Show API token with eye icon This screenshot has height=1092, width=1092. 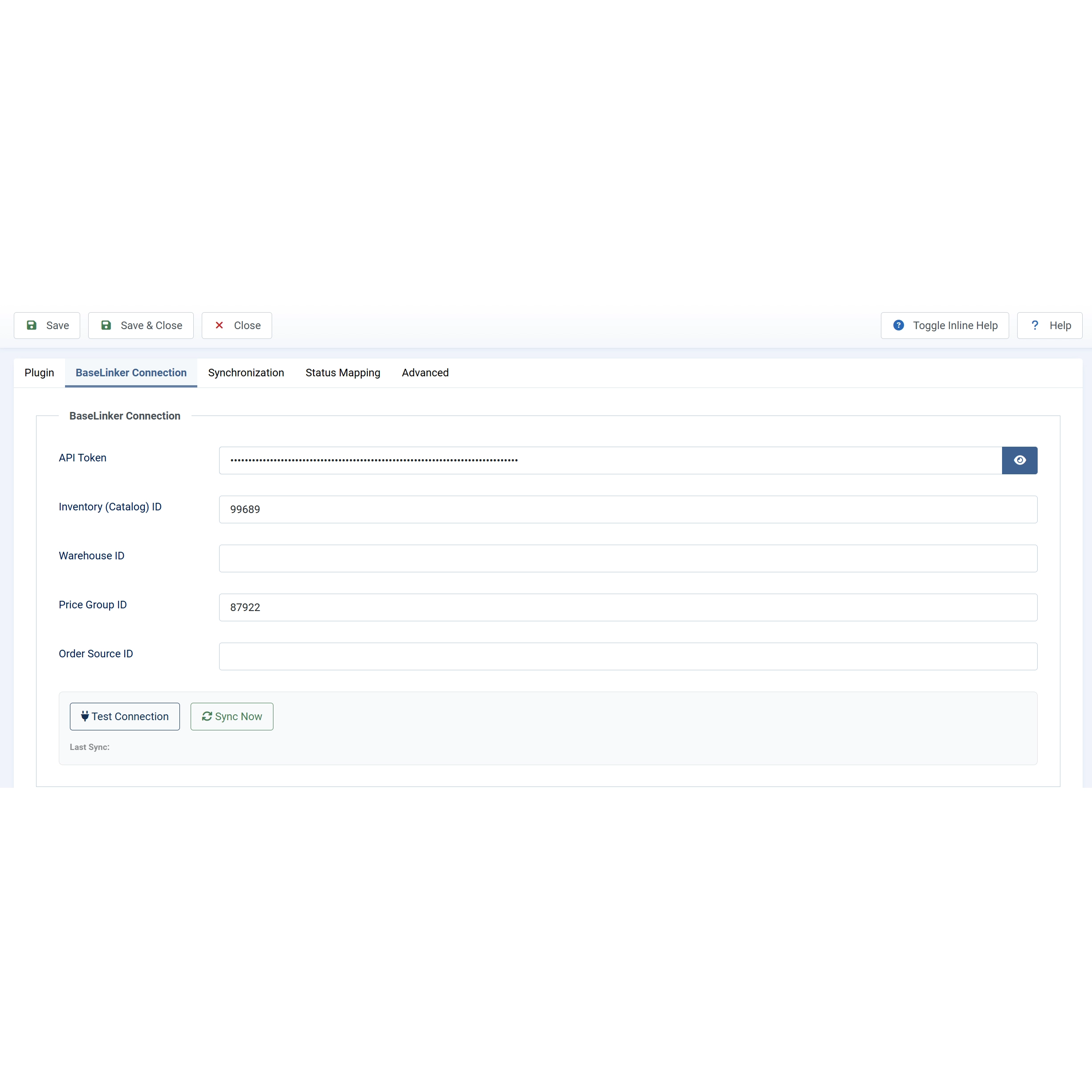pyautogui.click(x=1020, y=460)
